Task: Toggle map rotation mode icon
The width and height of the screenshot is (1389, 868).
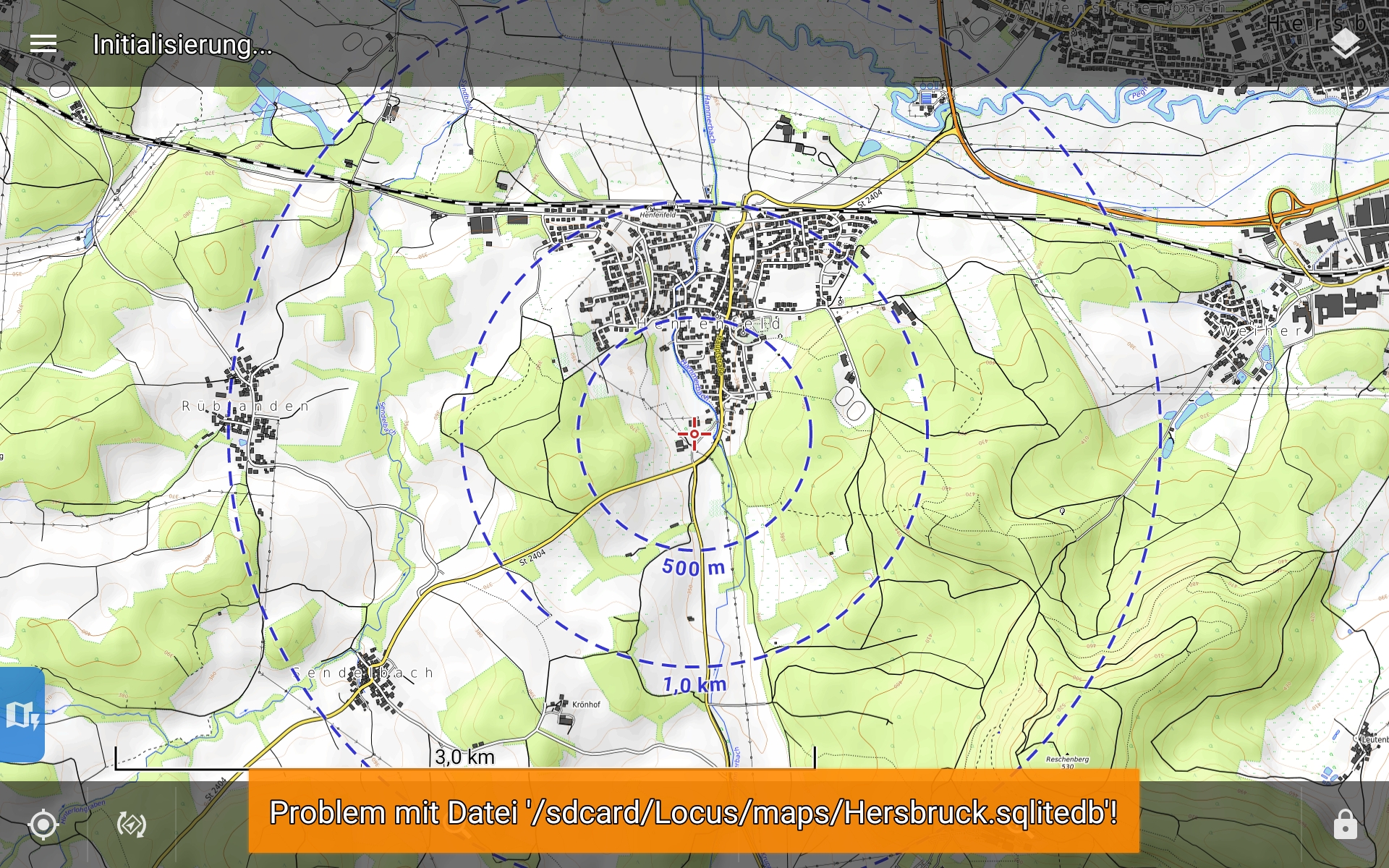Action: [132, 825]
